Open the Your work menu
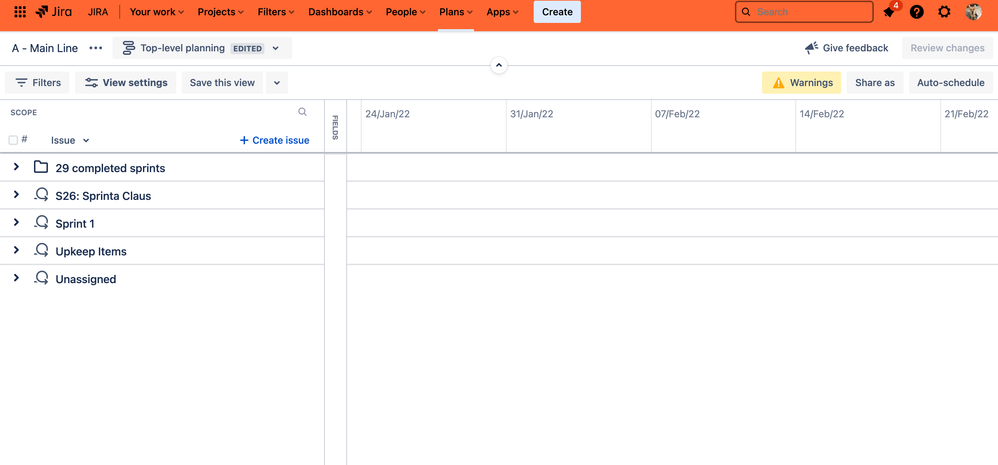Viewport: 998px width, 465px height. point(157,11)
